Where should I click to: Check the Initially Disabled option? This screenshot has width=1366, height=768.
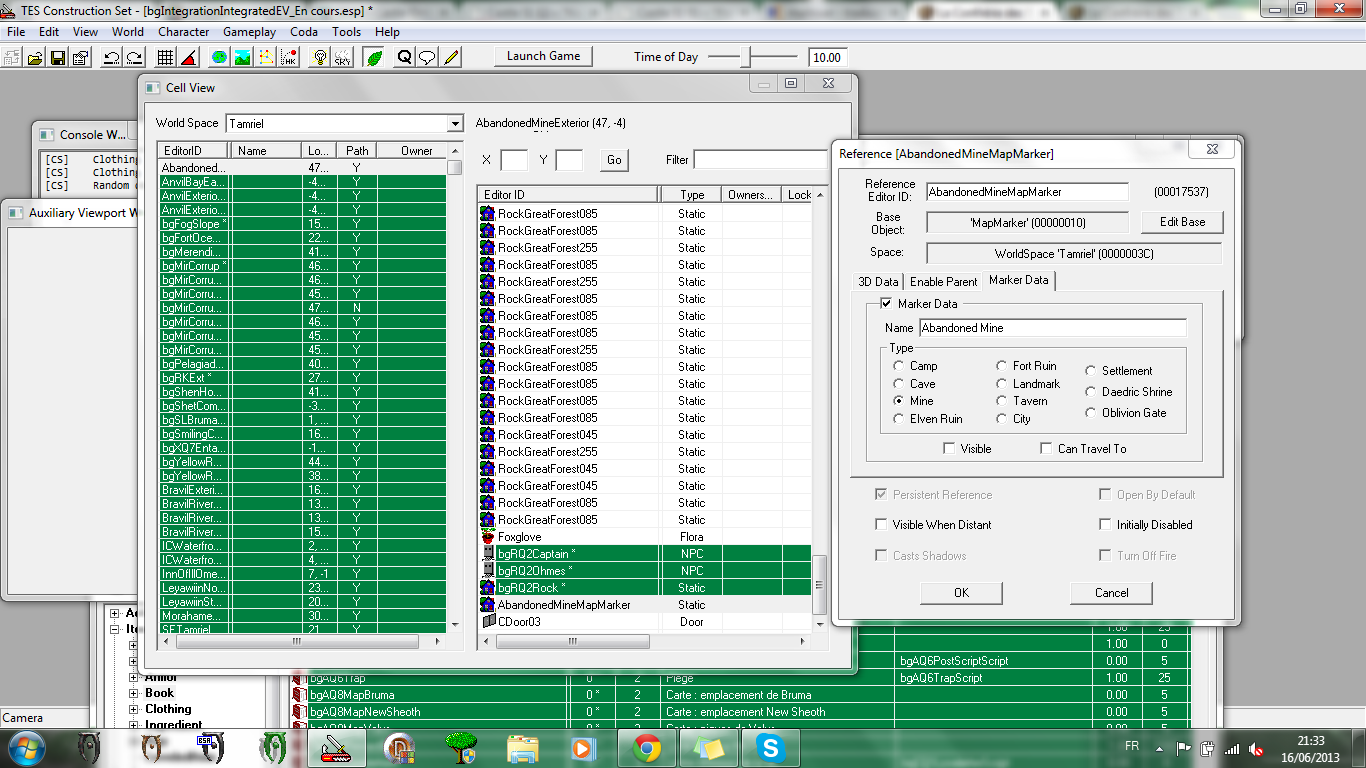pos(1105,524)
